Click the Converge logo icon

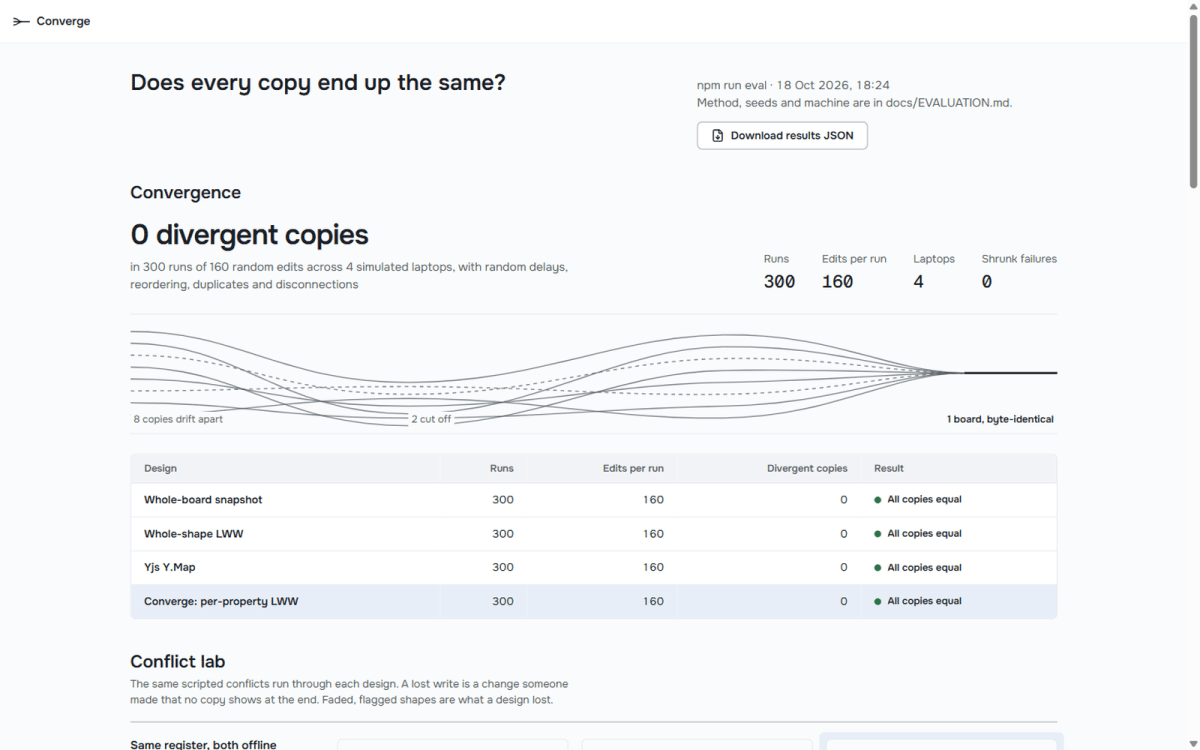pyautogui.click(x=21, y=21)
